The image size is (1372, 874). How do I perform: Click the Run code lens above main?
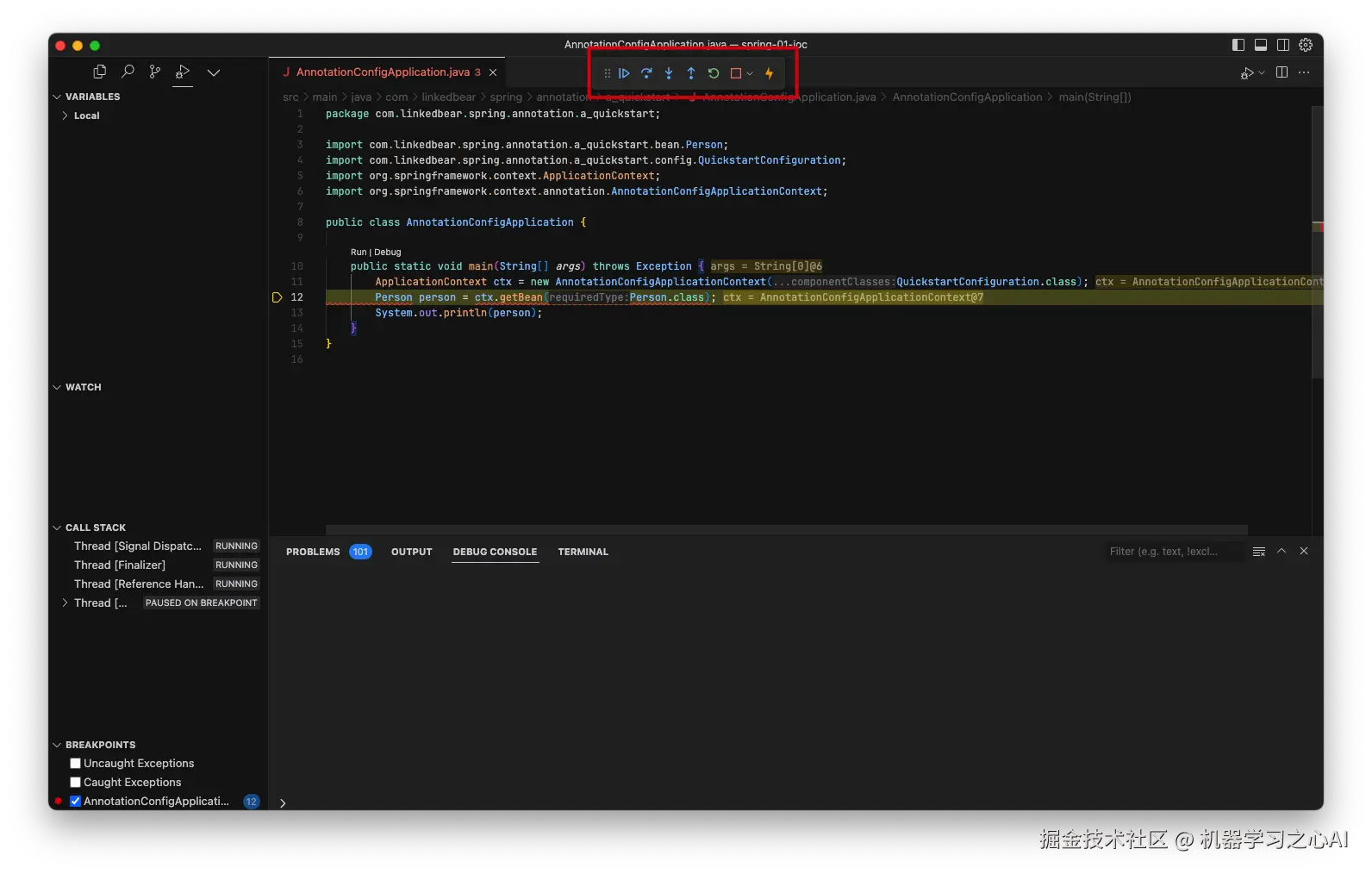pos(359,253)
